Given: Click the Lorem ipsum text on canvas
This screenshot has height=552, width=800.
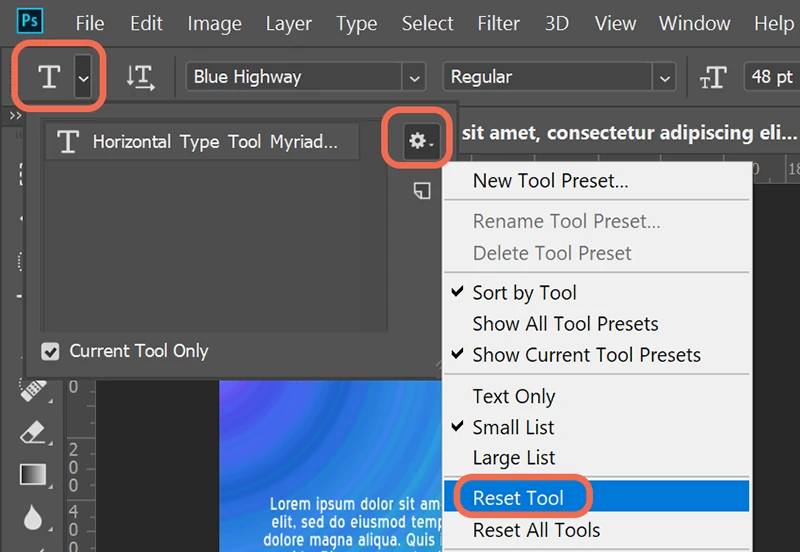Looking at the screenshot, I should click(x=354, y=522).
